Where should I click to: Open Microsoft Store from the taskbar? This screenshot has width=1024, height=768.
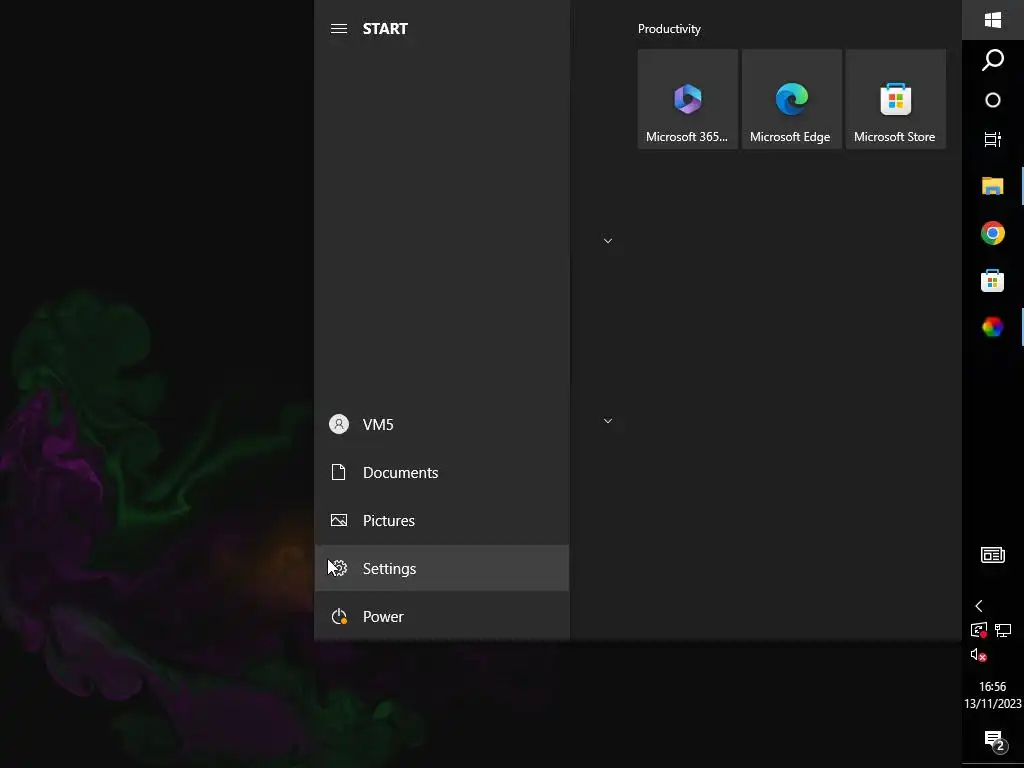pyautogui.click(x=993, y=280)
